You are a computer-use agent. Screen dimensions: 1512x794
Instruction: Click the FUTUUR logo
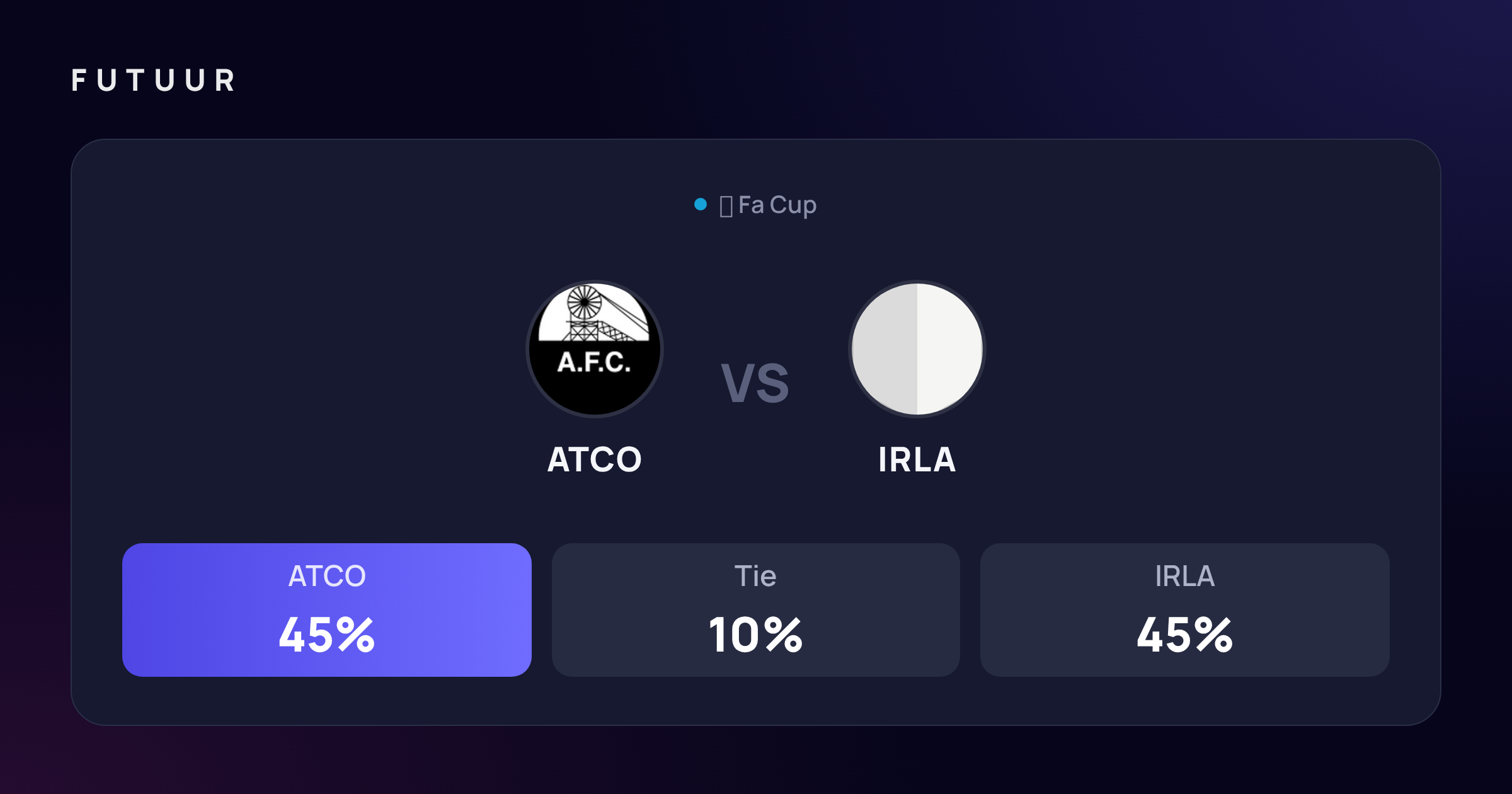153,81
